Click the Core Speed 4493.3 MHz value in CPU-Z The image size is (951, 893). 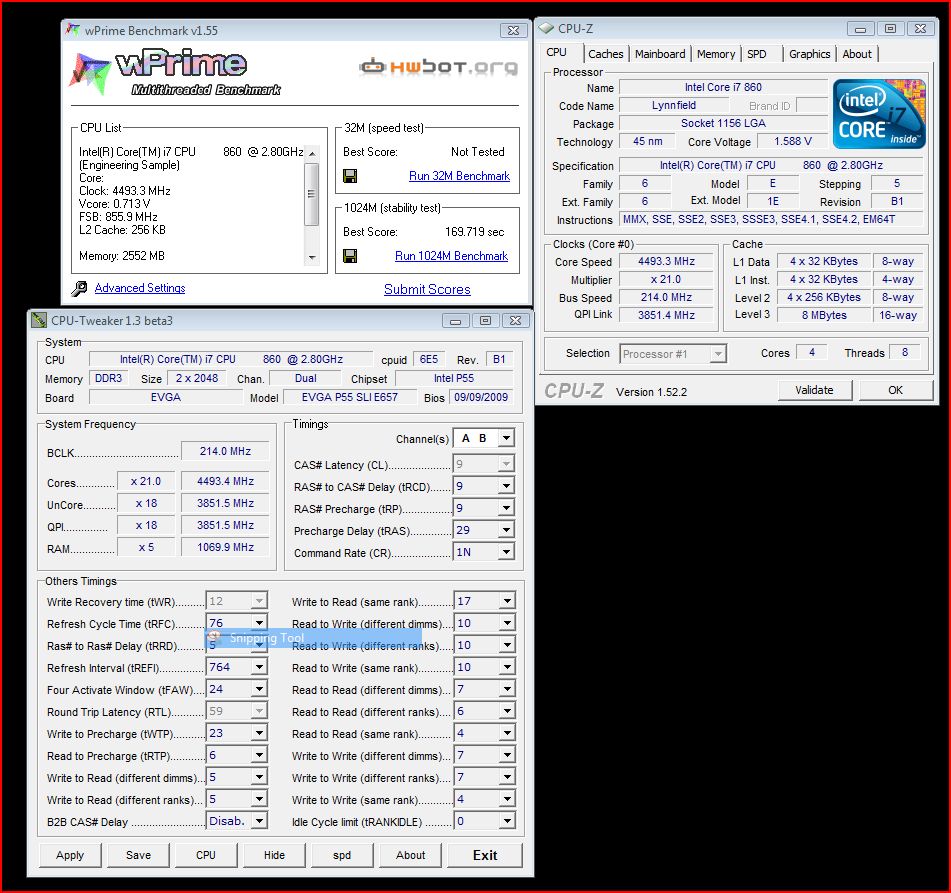667,261
